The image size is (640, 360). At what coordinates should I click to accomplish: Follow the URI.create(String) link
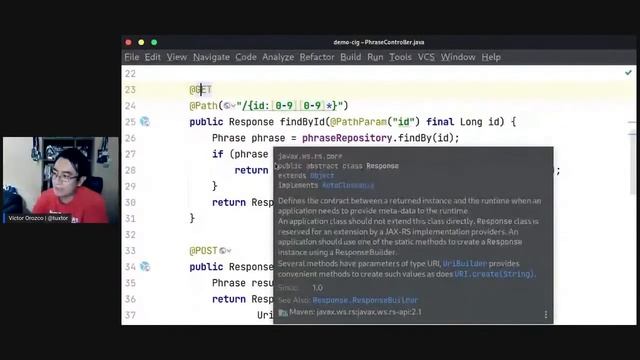(x=493, y=274)
